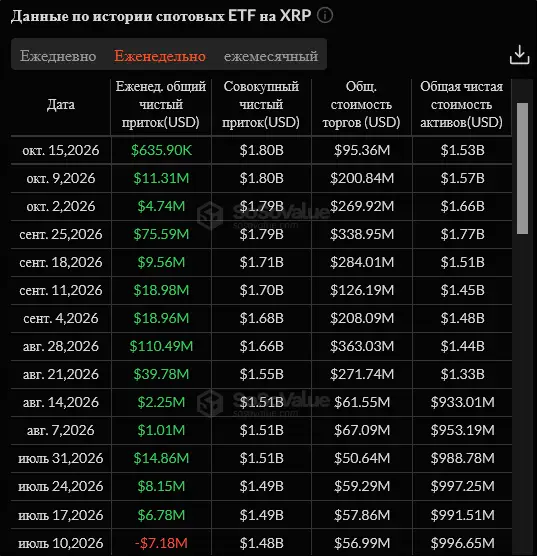Select the окт. 15,2026 row date
The height and width of the screenshot is (556, 537).
tap(61, 150)
